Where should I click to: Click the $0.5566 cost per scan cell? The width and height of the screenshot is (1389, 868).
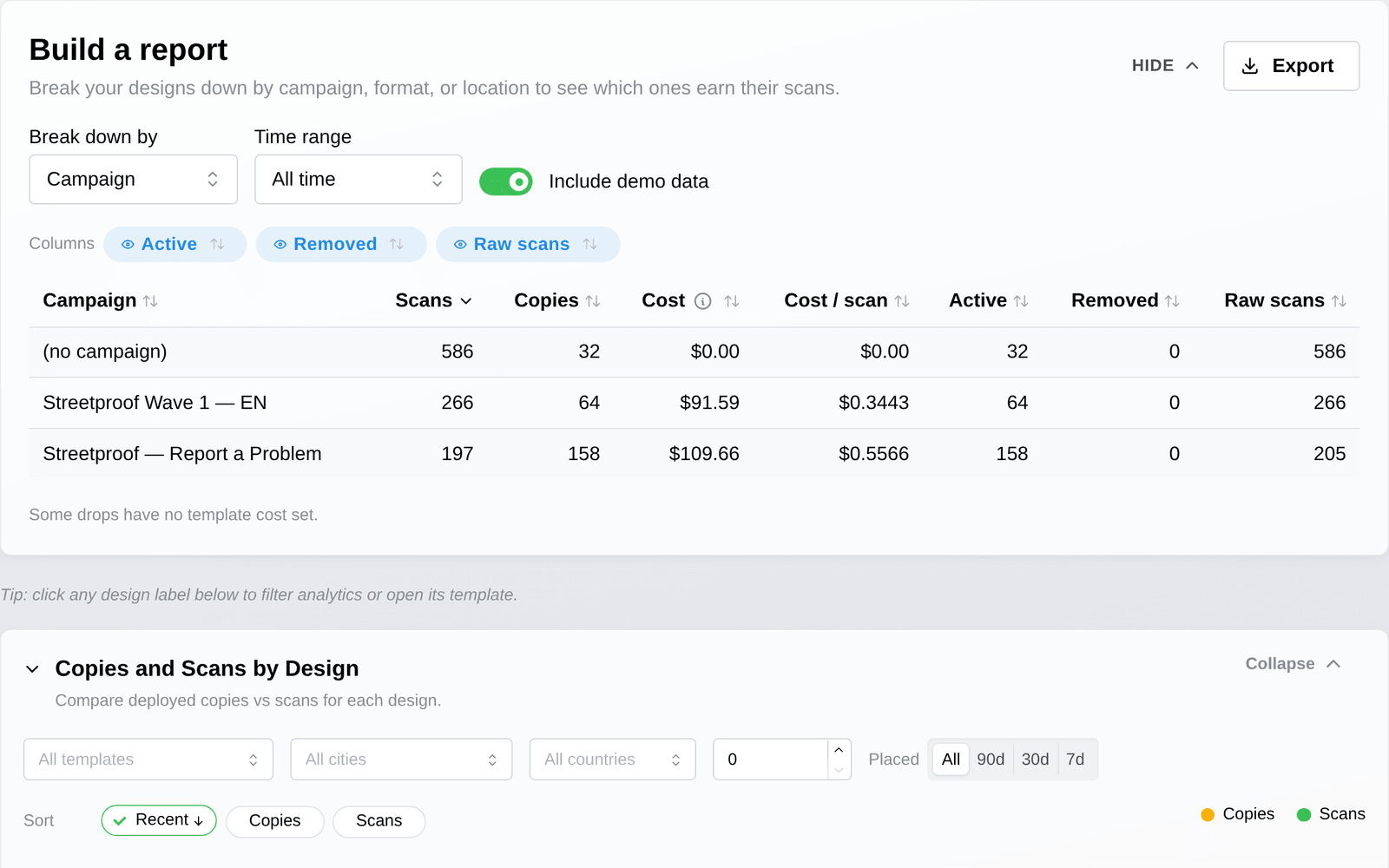tap(873, 454)
